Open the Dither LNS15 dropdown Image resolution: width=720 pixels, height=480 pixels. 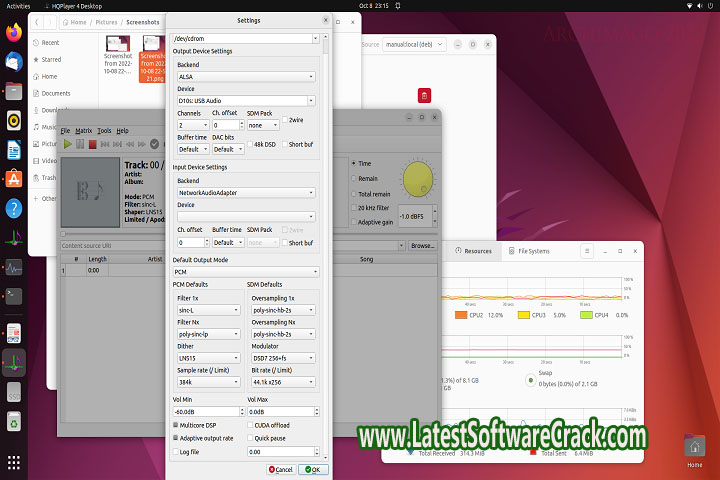208,357
